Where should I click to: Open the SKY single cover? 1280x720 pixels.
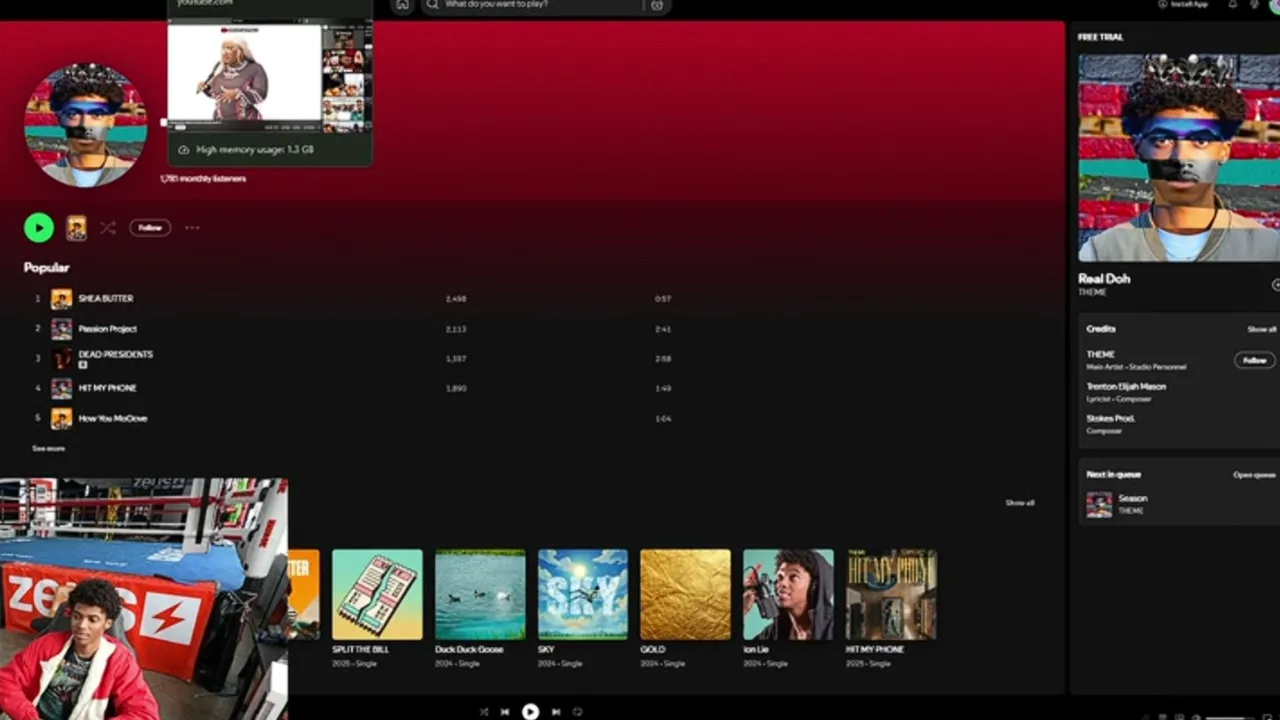point(583,594)
